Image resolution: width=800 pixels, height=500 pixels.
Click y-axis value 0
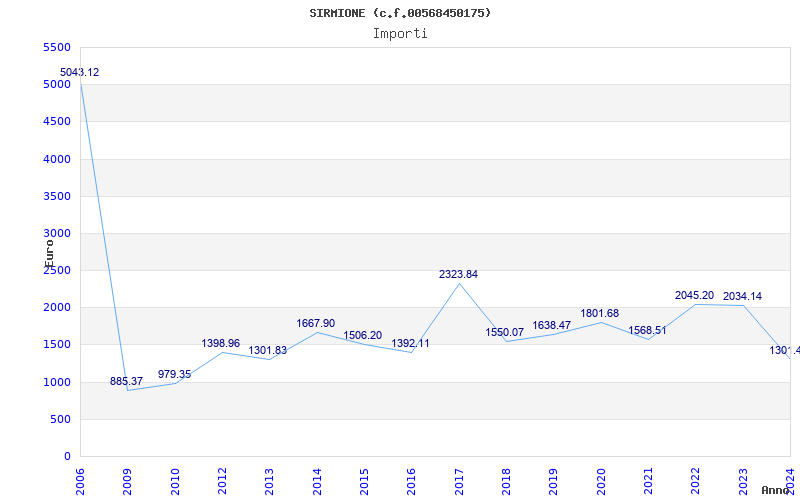(67, 457)
